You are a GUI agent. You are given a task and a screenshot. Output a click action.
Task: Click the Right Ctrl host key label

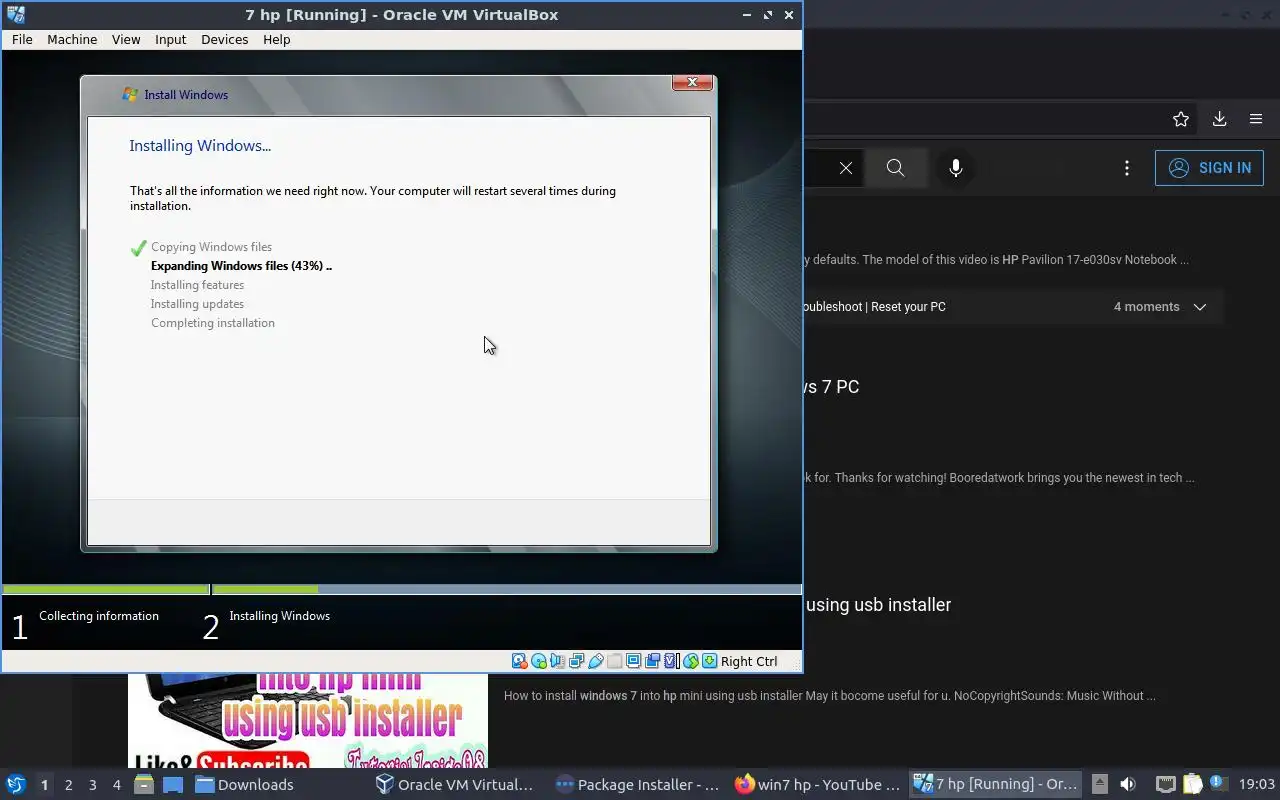coord(749,661)
